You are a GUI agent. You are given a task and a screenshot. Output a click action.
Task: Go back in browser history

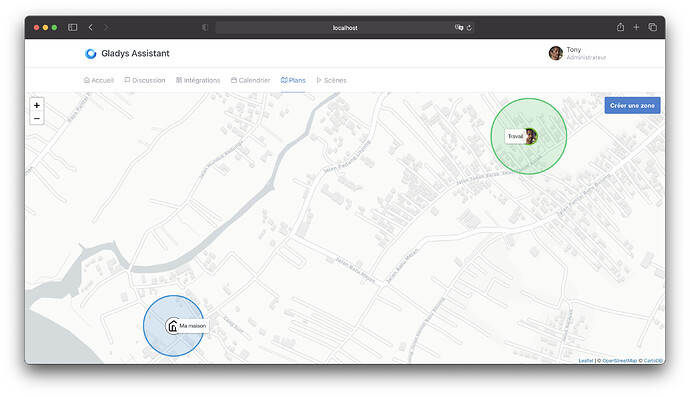(91, 27)
